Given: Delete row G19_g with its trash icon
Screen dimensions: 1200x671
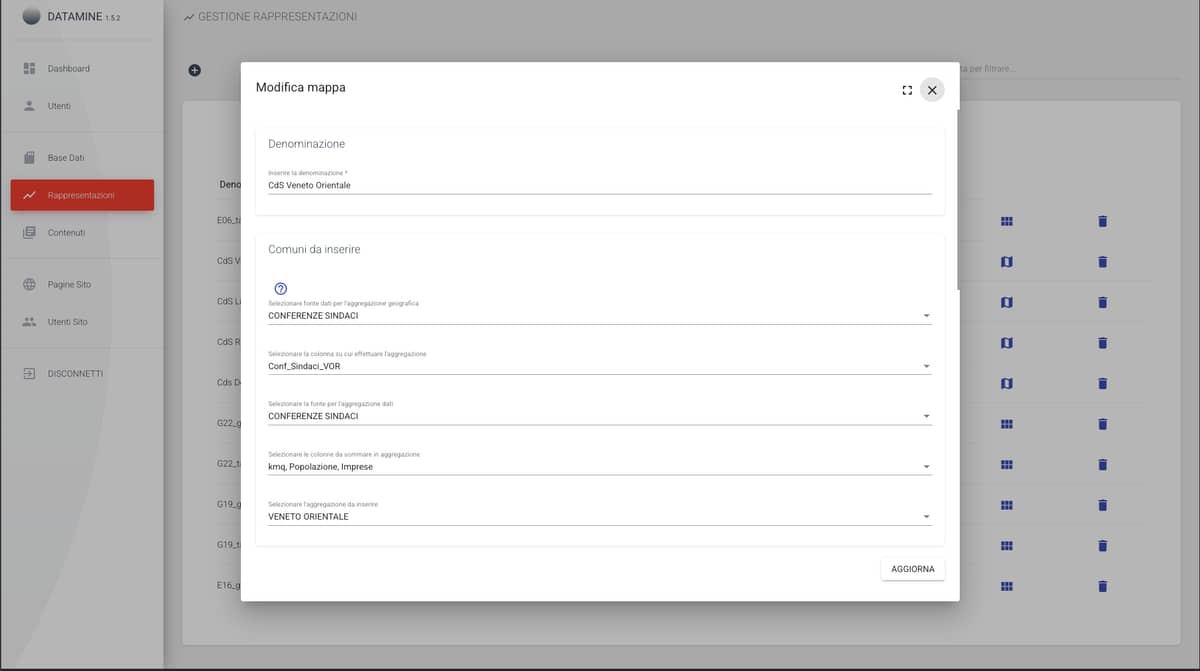Looking at the screenshot, I should 1103,505.
